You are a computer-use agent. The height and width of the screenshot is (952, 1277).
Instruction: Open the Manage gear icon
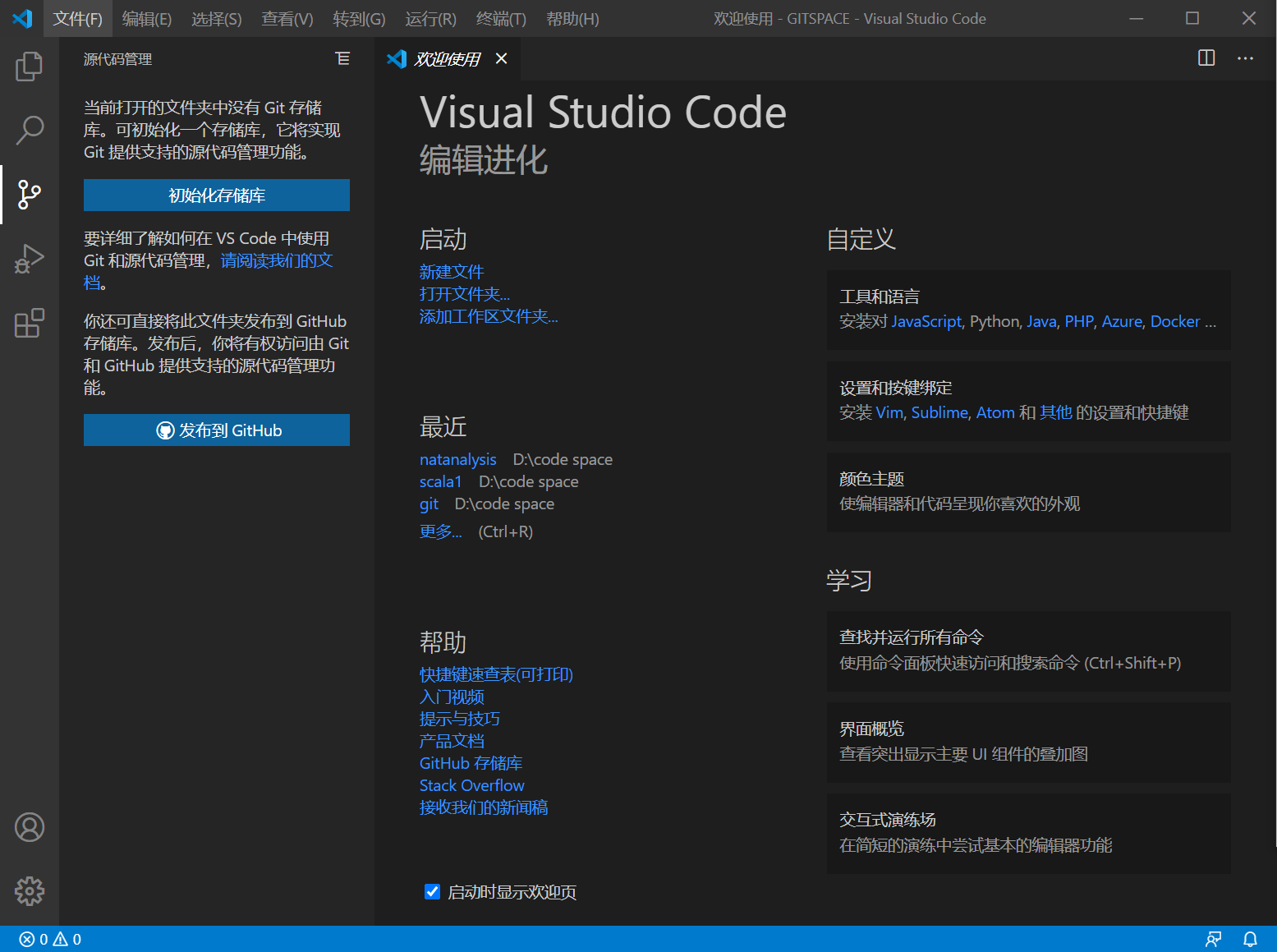[x=30, y=891]
